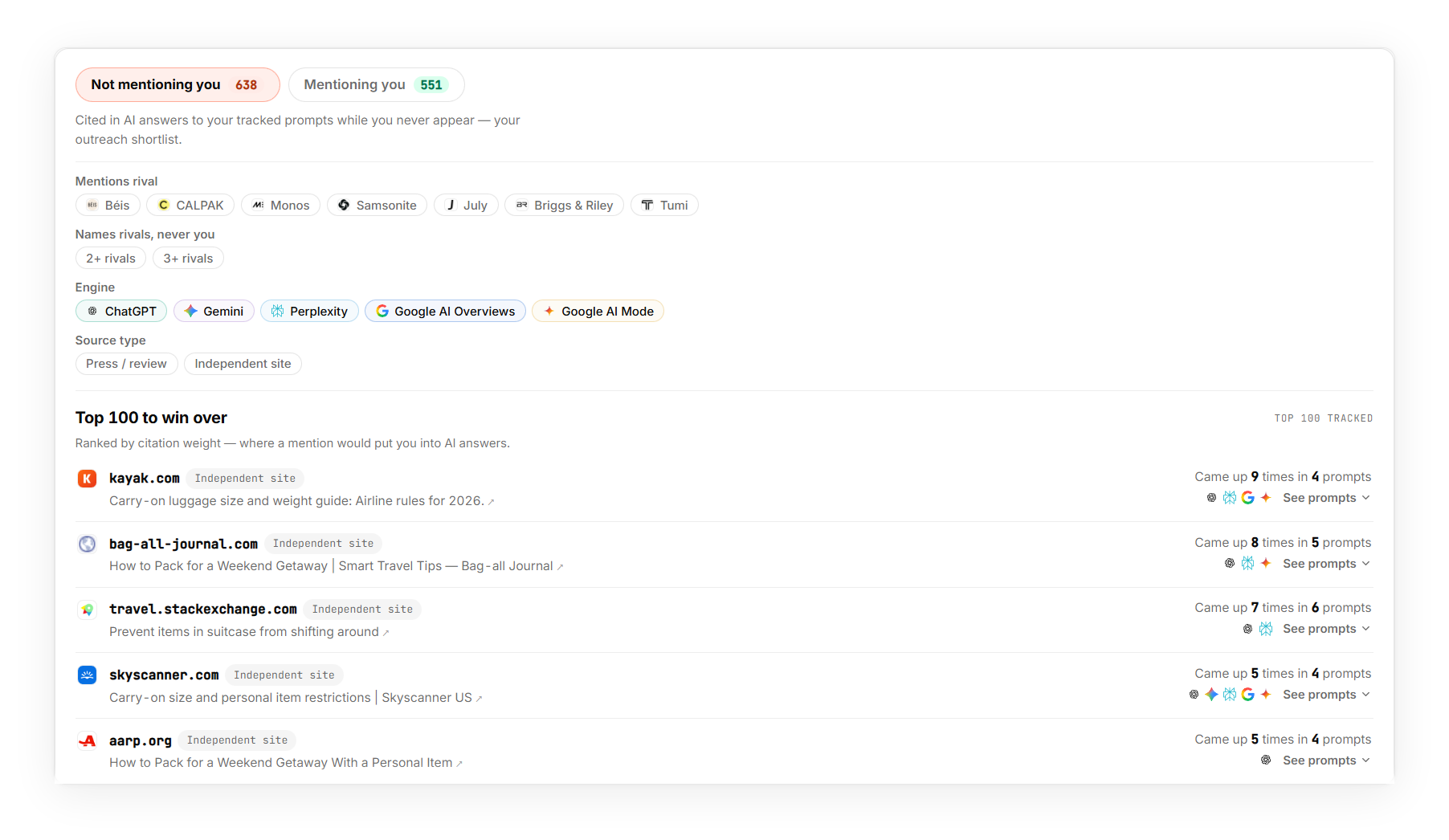The width and height of the screenshot is (1449, 840).
Task: Click the Independent site tag beside aarp.org
Action: [x=237, y=740]
